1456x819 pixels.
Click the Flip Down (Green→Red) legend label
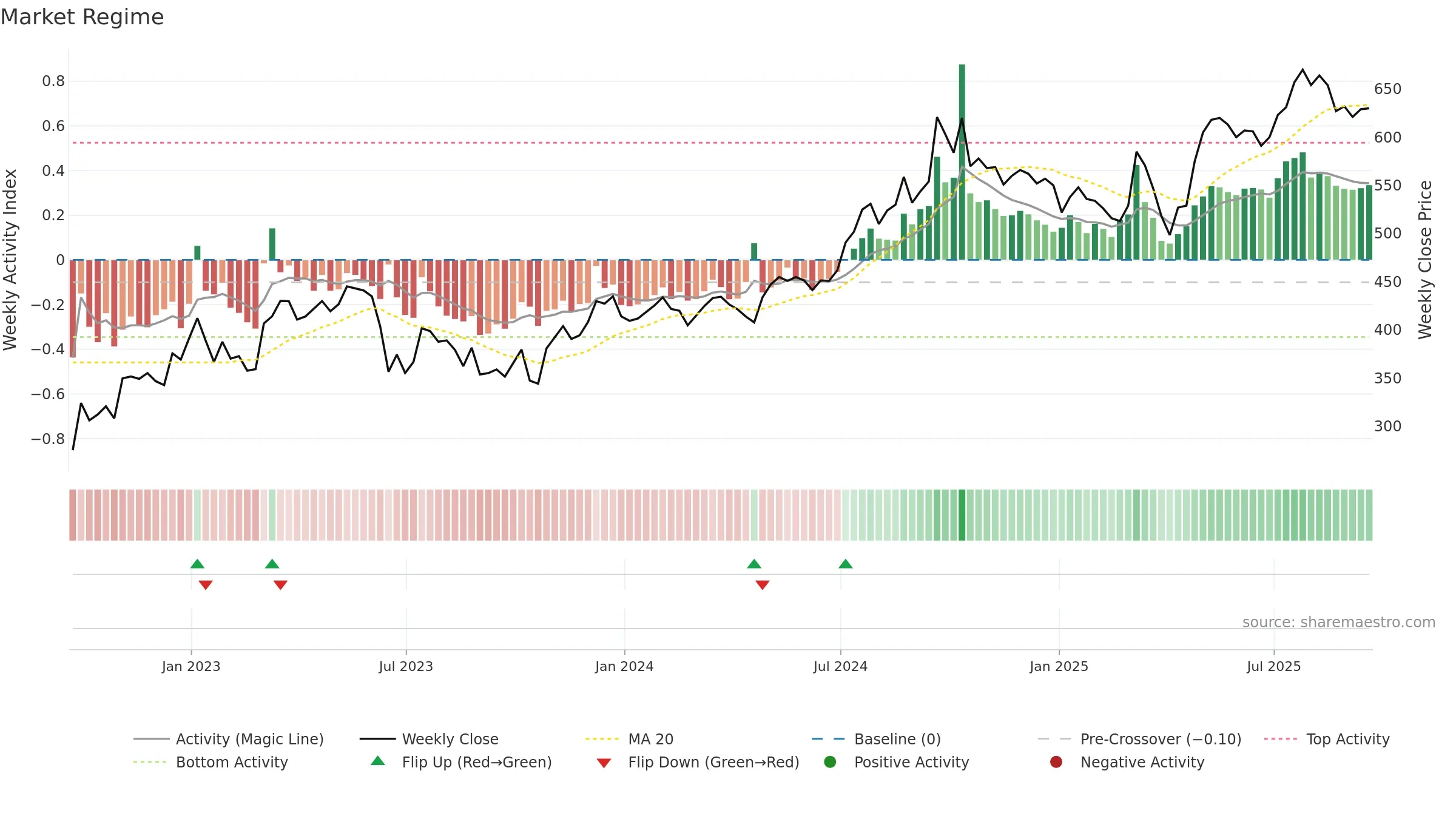(713, 762)
